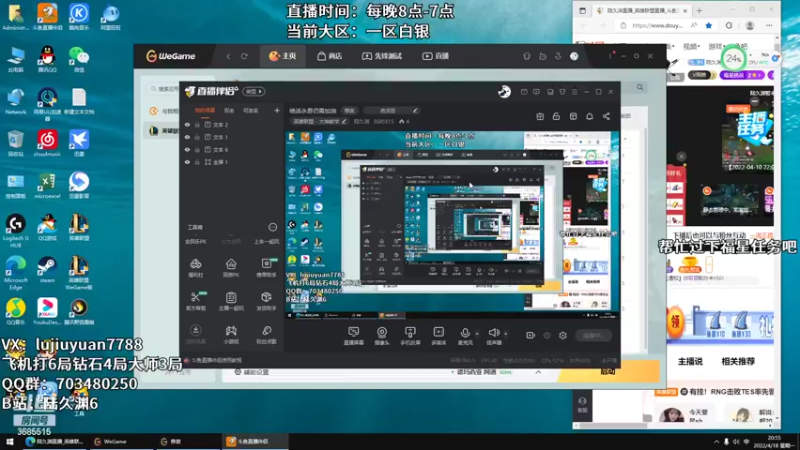Open the clipboard tool in the toolbox
Screen dimensions: 800x450
[x=231, y=301]
